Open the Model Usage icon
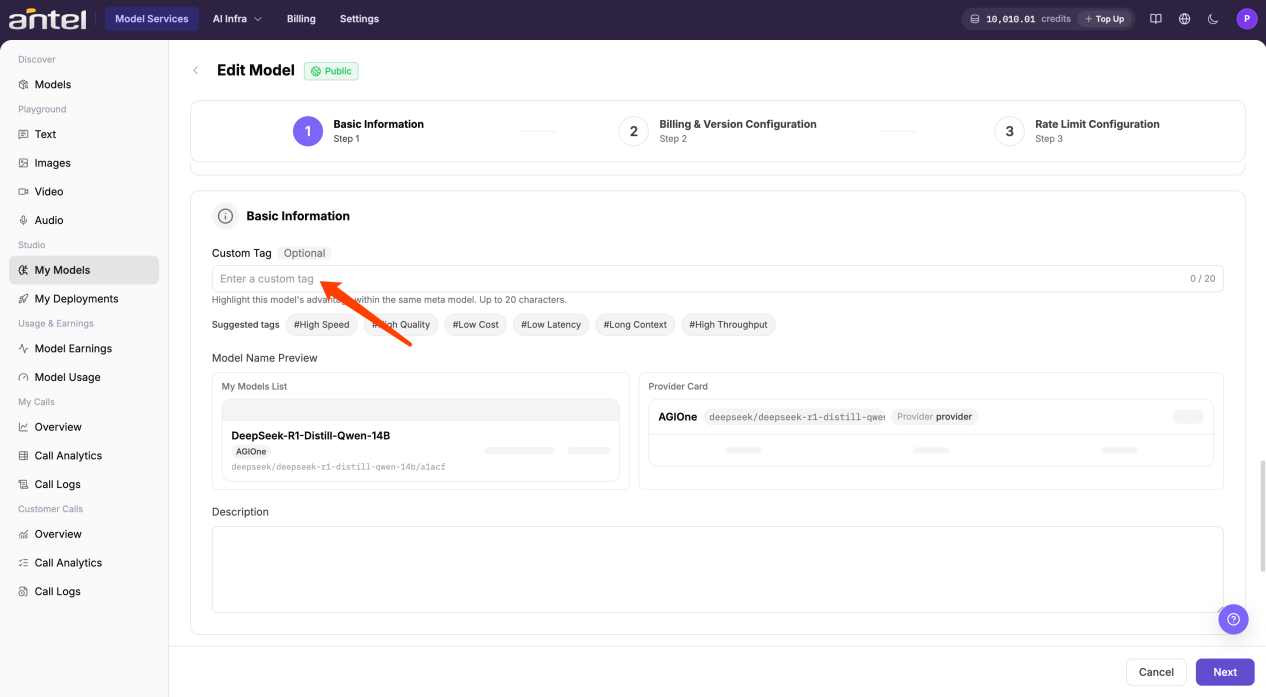This screenshot has width=1266, height=697. pyautogui.click(x=24, y=377)
